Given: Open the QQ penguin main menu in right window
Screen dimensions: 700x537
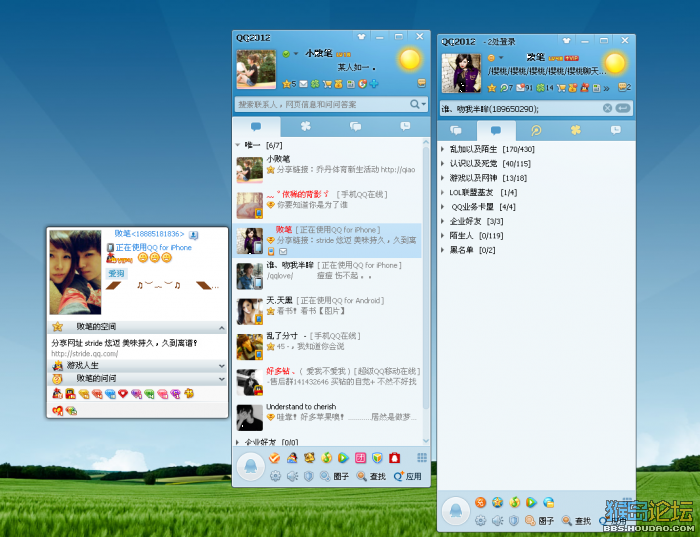Looking at the screenshot, I should coord(456,512).
